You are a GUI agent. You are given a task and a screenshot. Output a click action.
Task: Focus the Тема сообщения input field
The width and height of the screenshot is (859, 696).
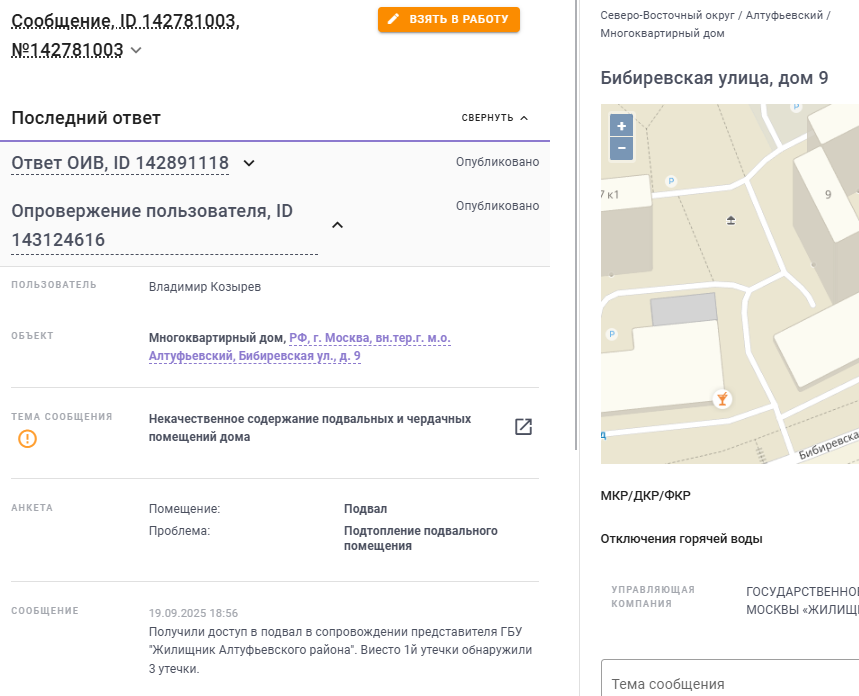point(730,678)
